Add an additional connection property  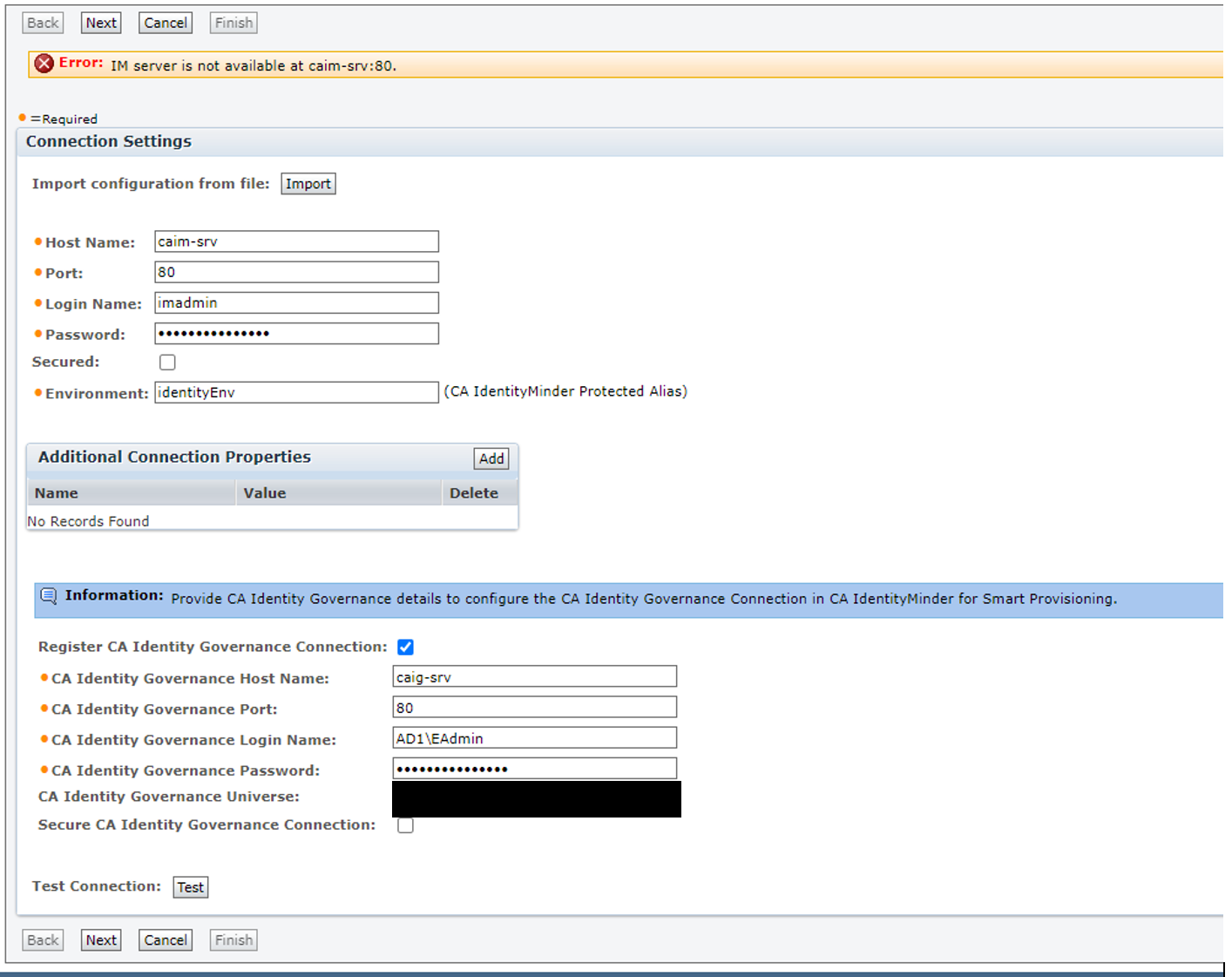click(491, 458)
